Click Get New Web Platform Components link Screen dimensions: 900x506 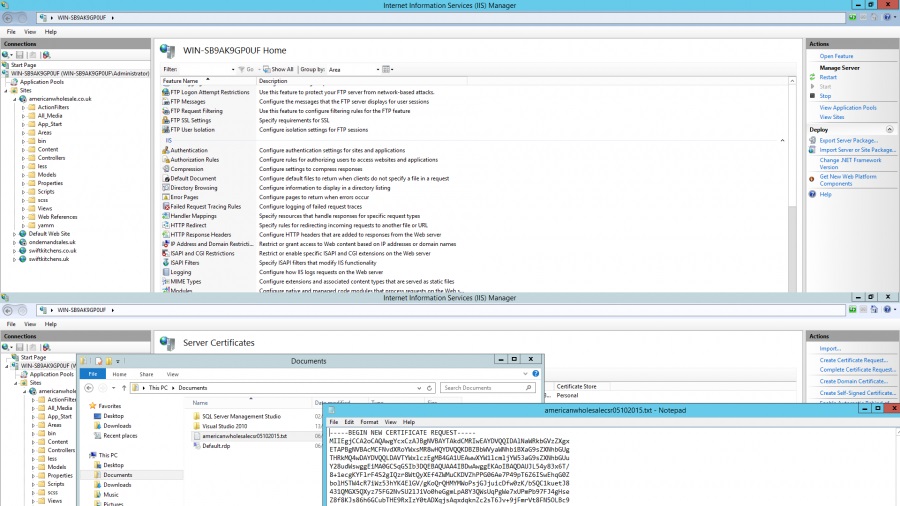(x=848, y=180)
